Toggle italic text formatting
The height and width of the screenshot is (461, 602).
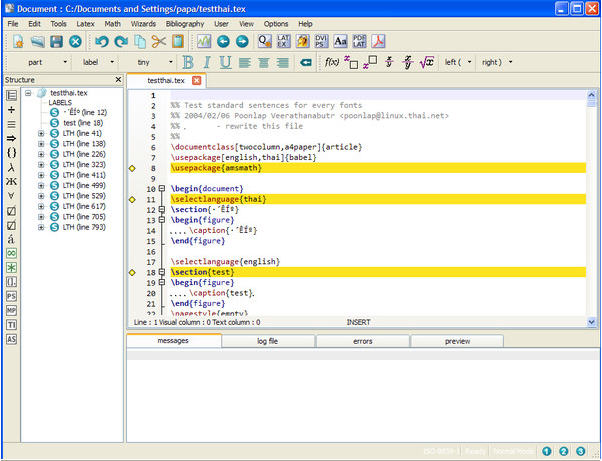(207, 62)
